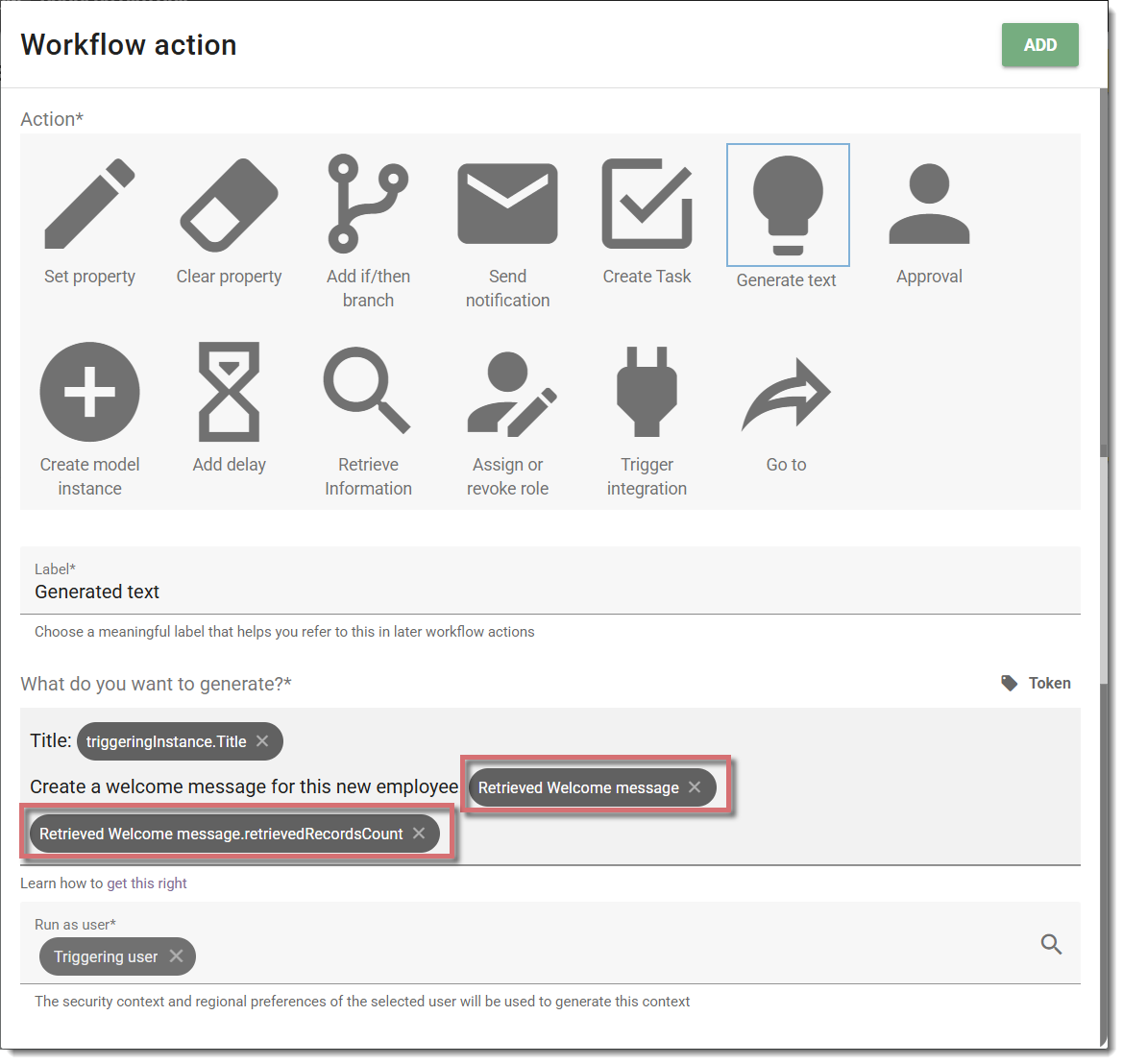
Task: Pick the Send notification envelope icon
Action: (508, 204)
